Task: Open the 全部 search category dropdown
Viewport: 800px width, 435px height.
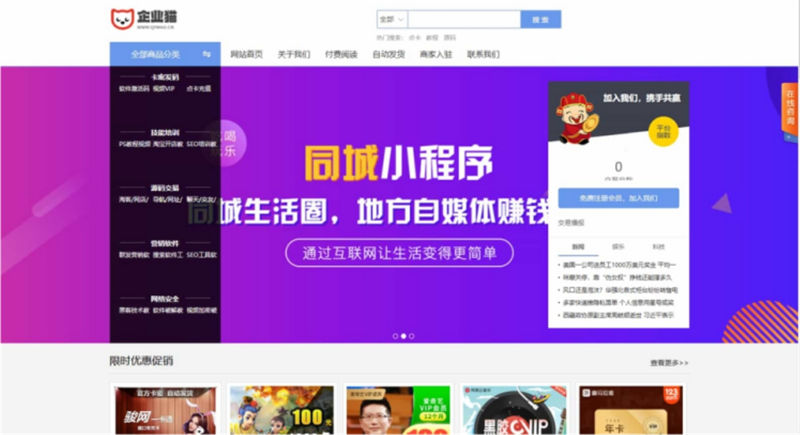Action: pos(391,19)
